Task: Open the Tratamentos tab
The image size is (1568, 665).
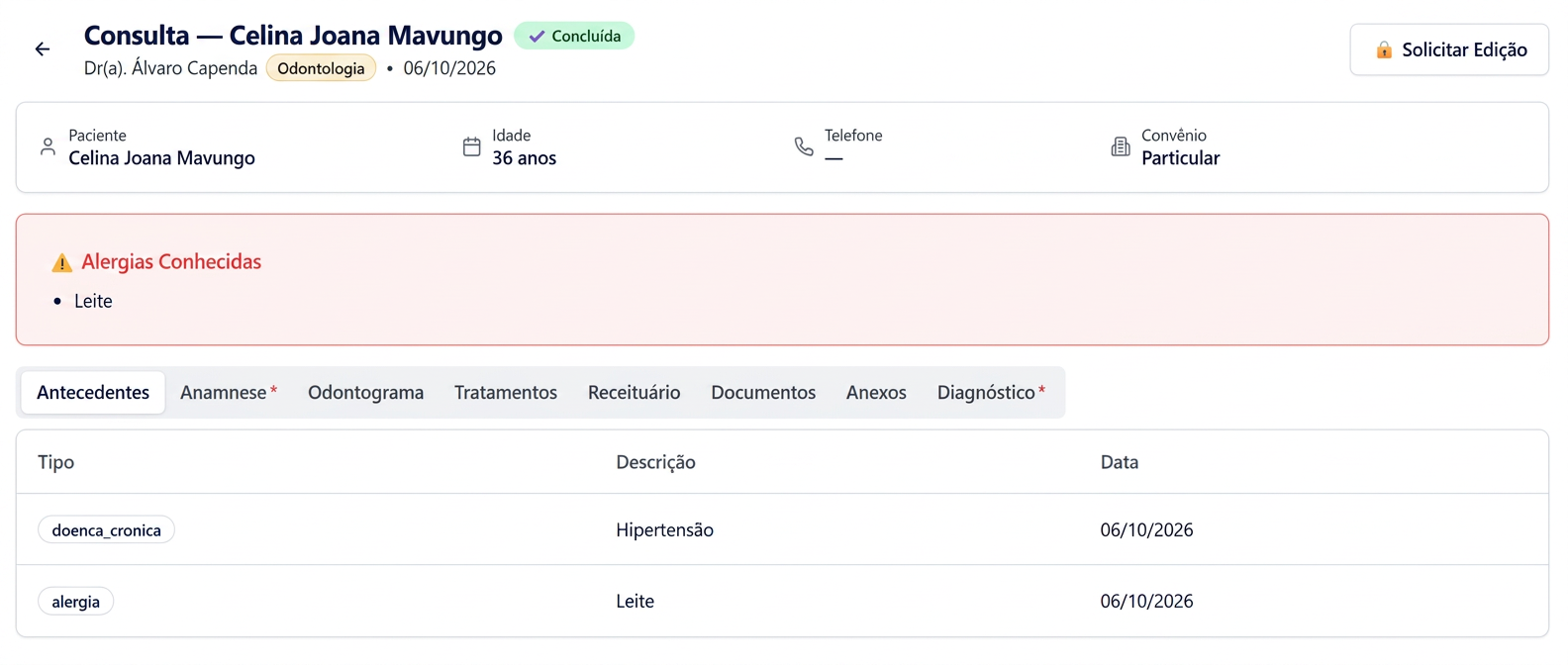Action: [506, 393]
